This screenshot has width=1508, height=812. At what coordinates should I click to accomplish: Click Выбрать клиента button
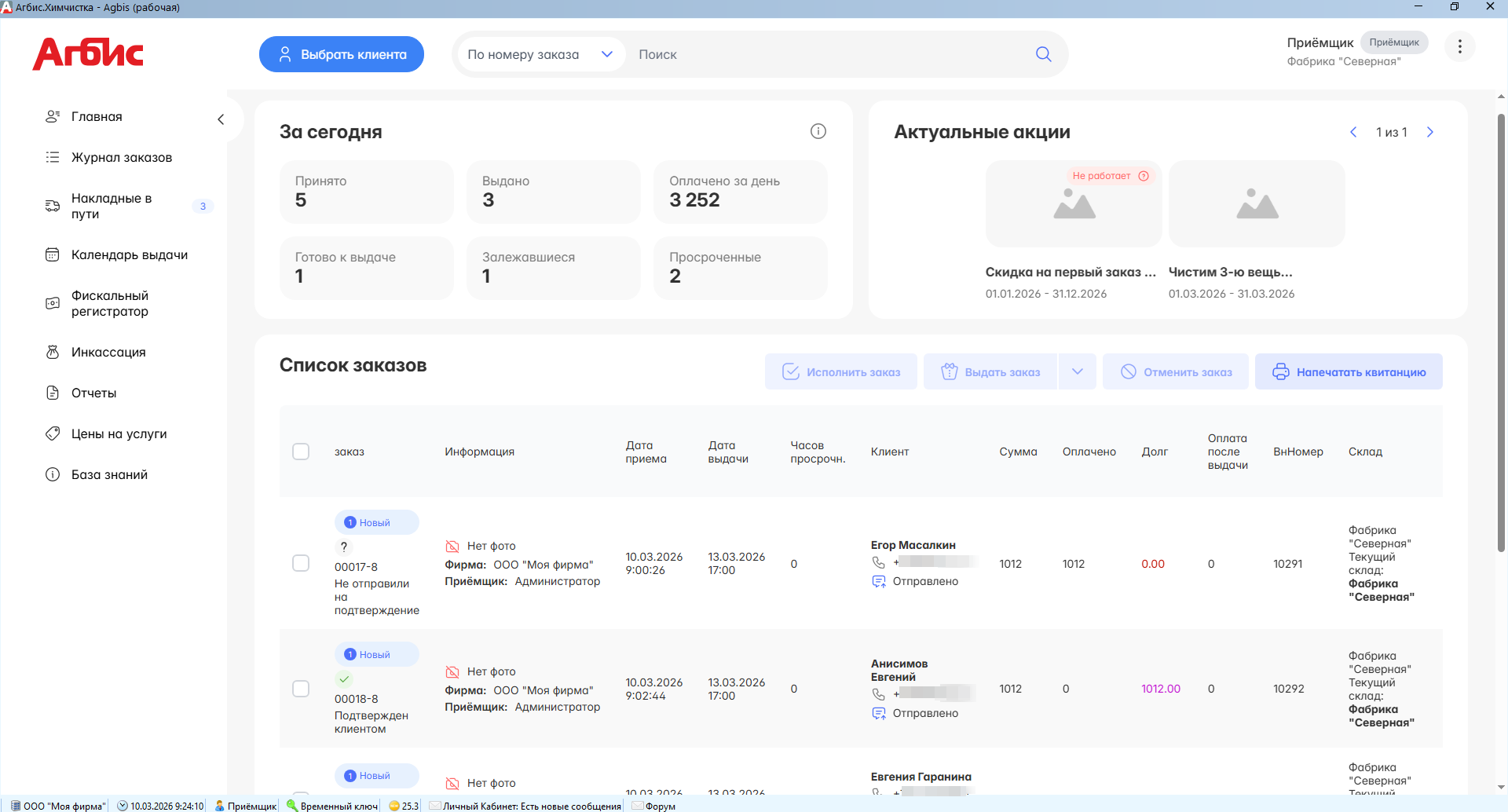(x=342, y=54)
